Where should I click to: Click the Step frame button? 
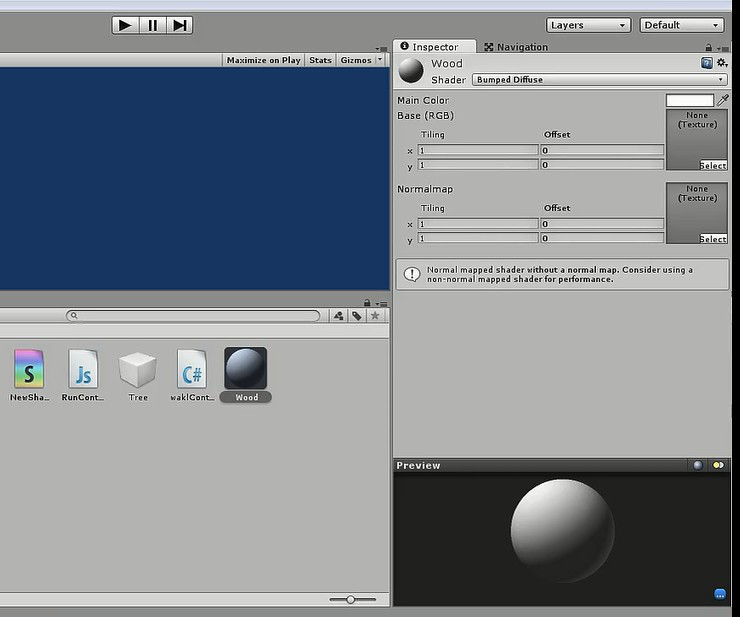tap(179, 25)
